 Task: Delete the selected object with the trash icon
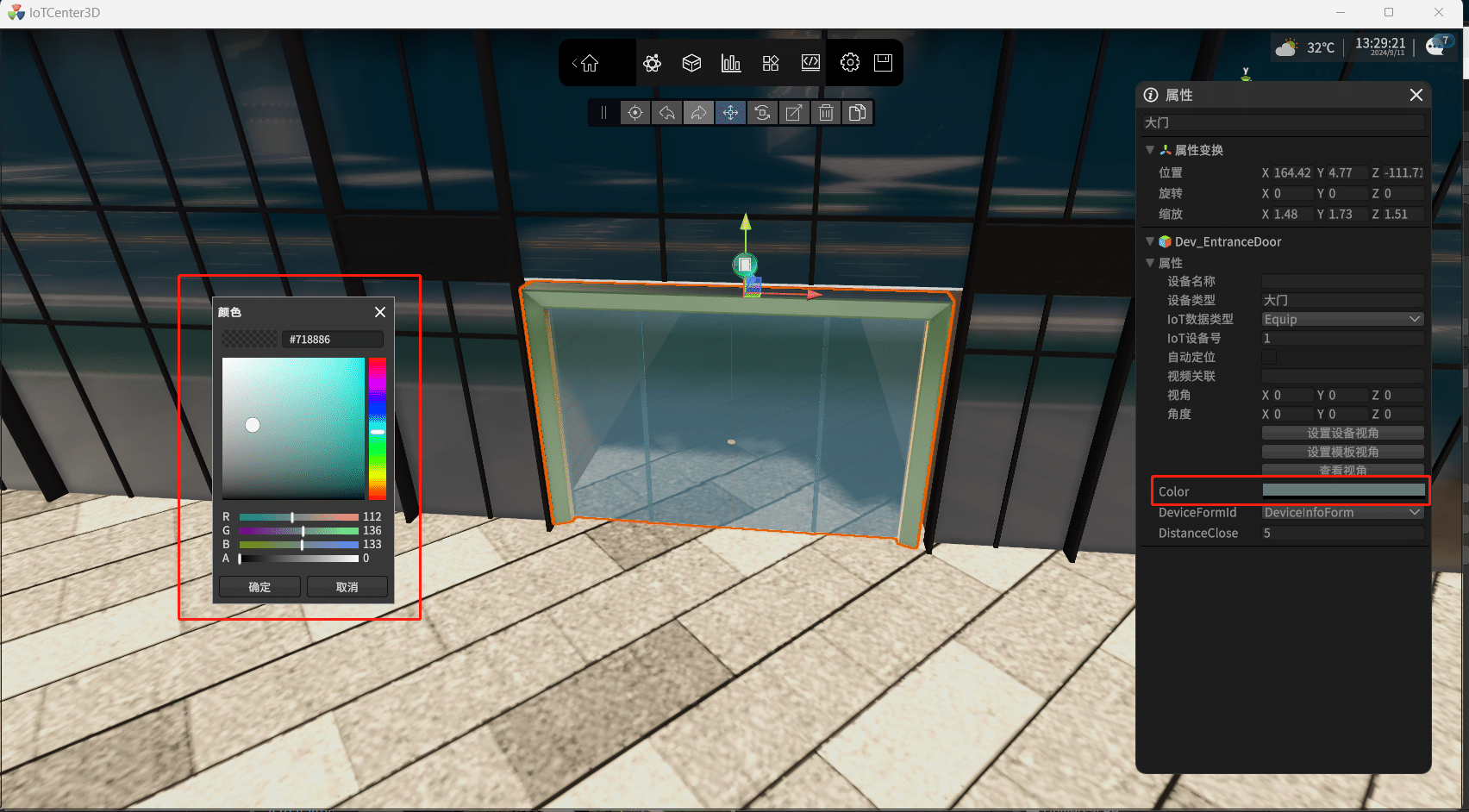(826, 113)
